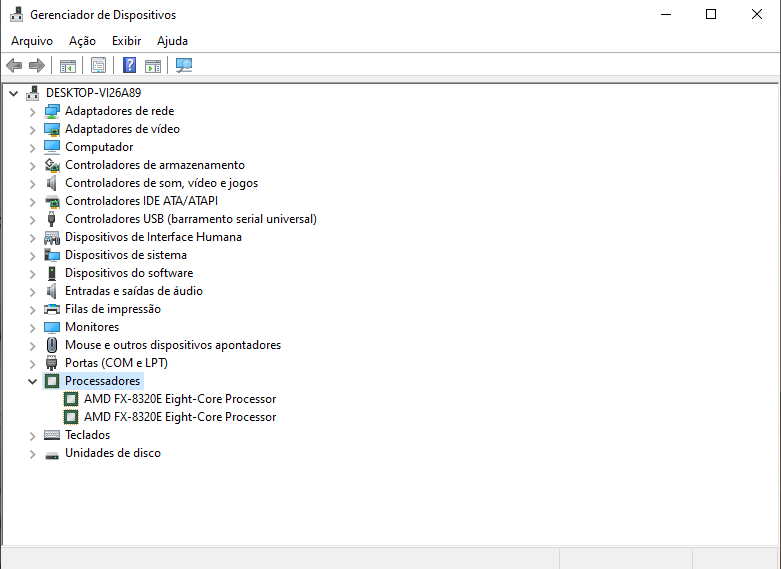Screen dimensions: 781x569
Task: Open the Ajuda menu
Action: [x=172, y=41]
